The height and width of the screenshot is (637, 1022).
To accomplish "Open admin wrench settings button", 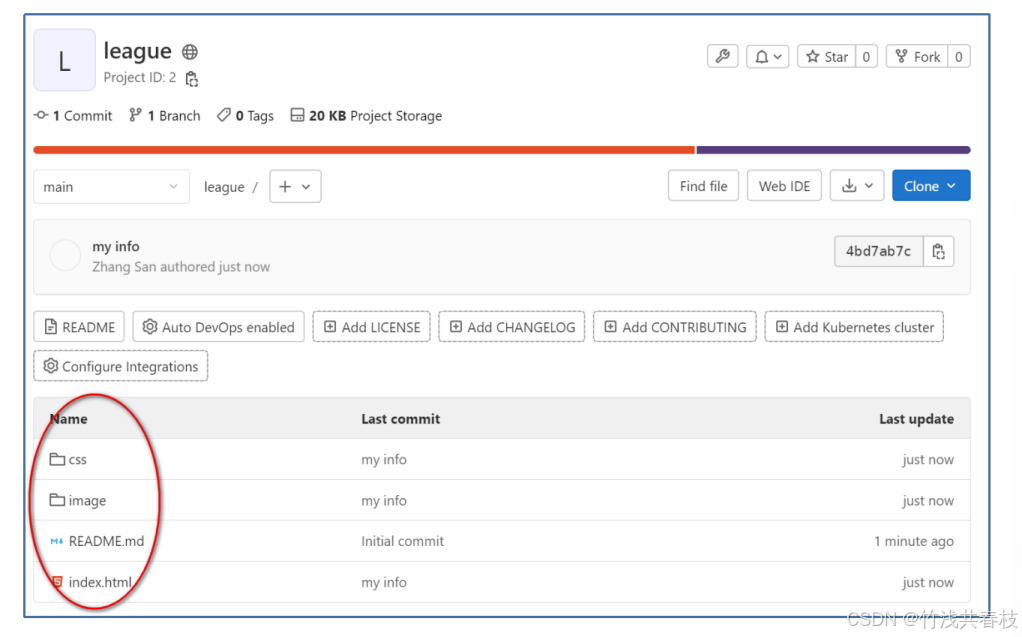I will pyautogui.click(x=722, y=57).
